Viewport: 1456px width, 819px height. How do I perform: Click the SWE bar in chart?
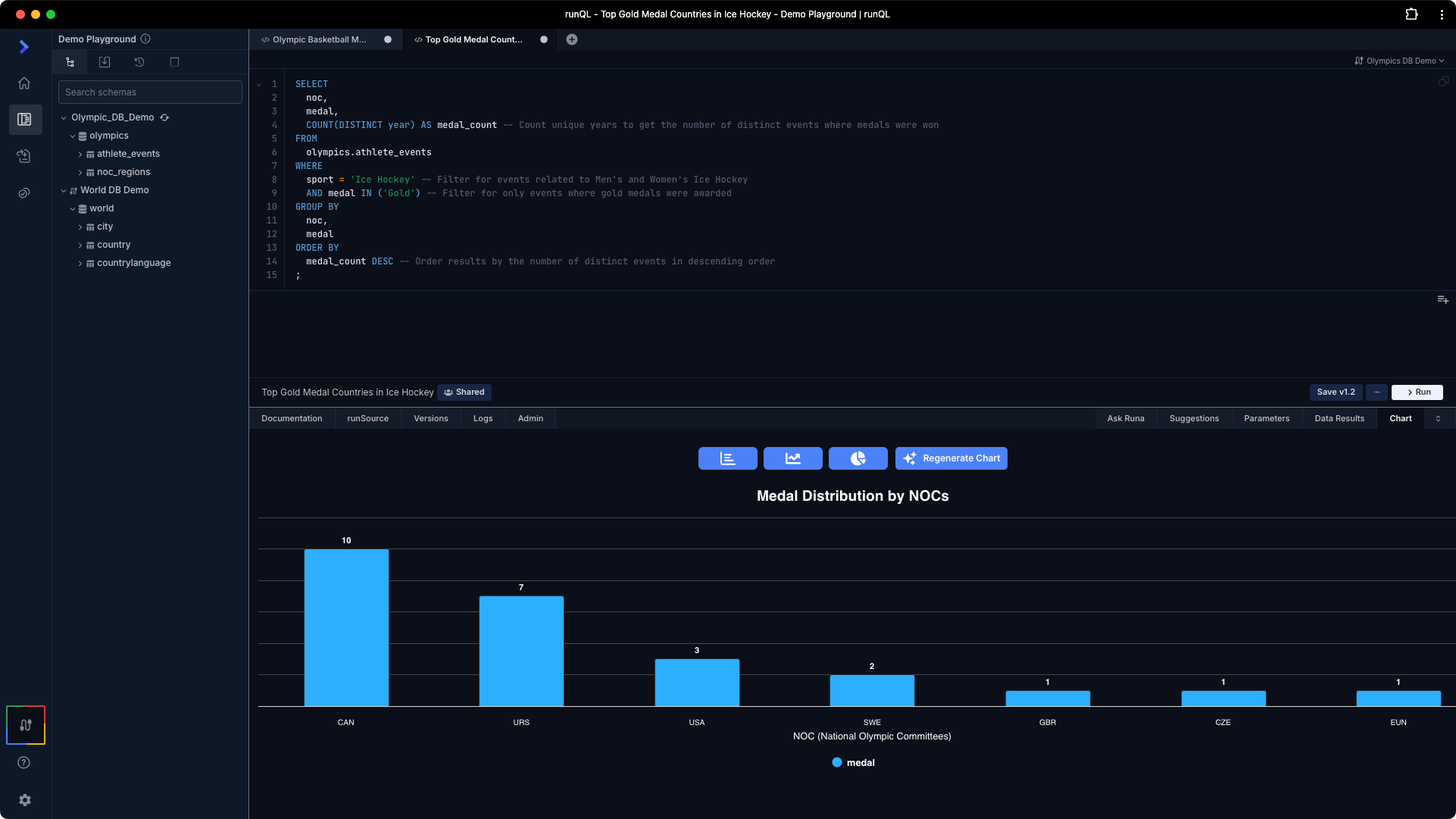point(872,691)
